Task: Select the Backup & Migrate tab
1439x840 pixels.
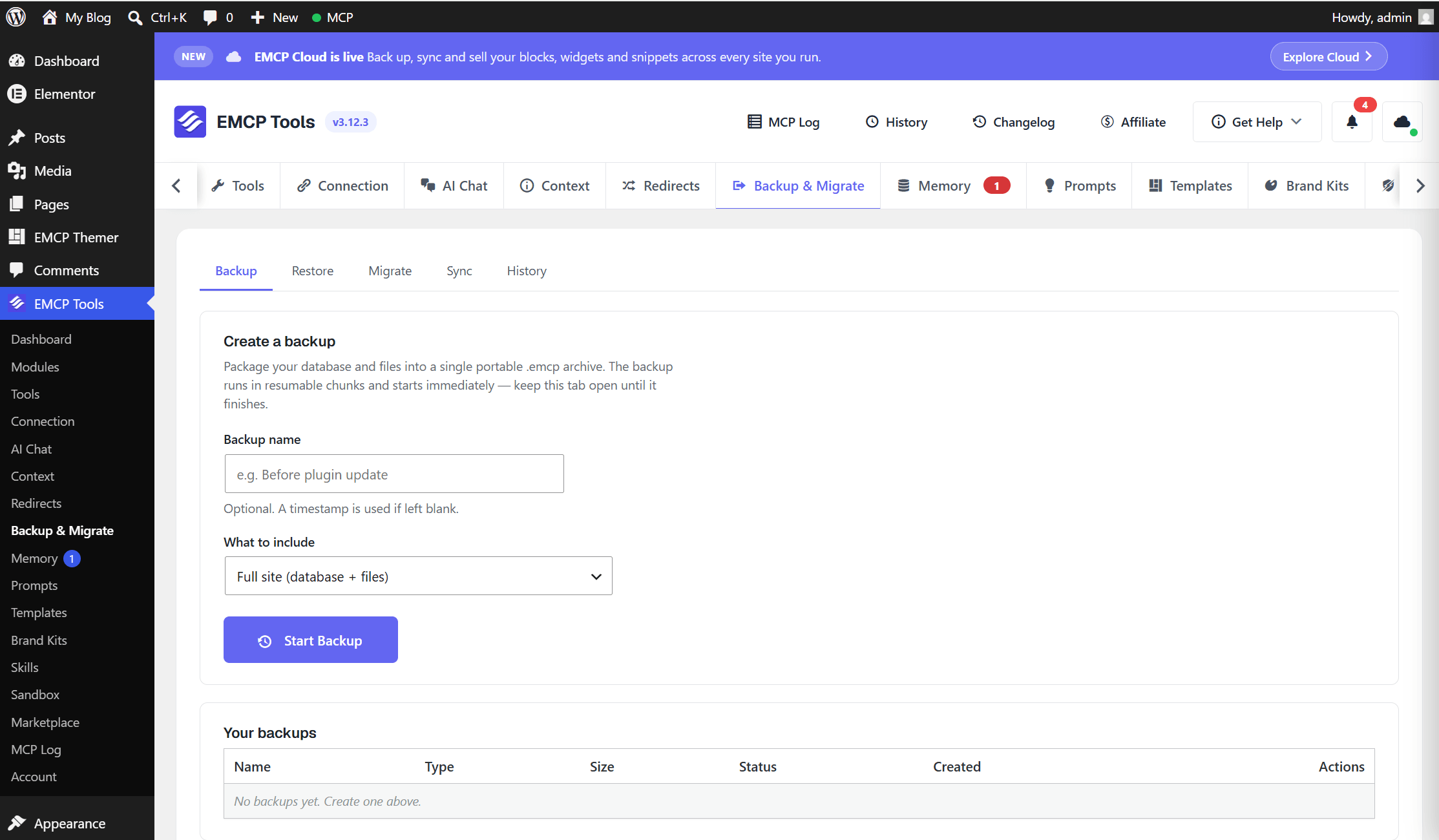Action: click(798, 185)
